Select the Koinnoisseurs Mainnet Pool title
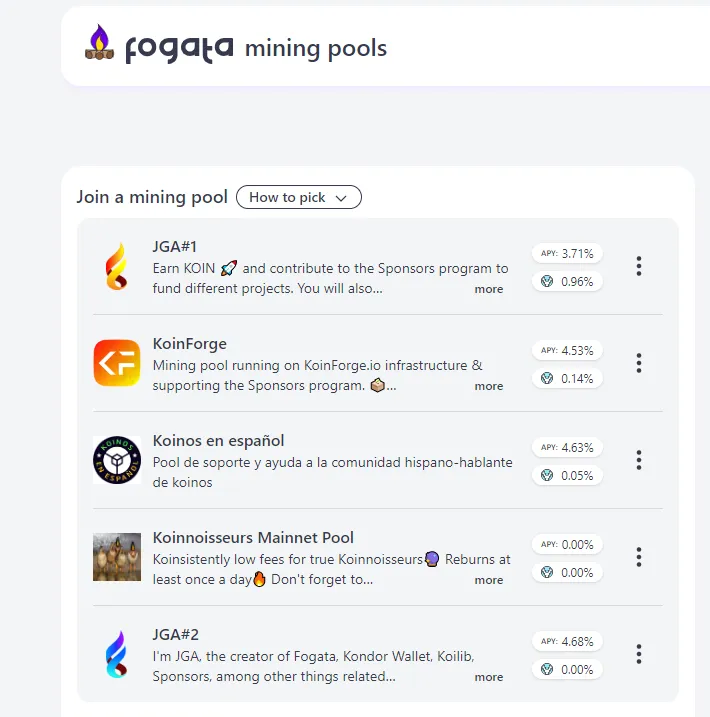The image size is (710, 717). [x=253, y=538]
